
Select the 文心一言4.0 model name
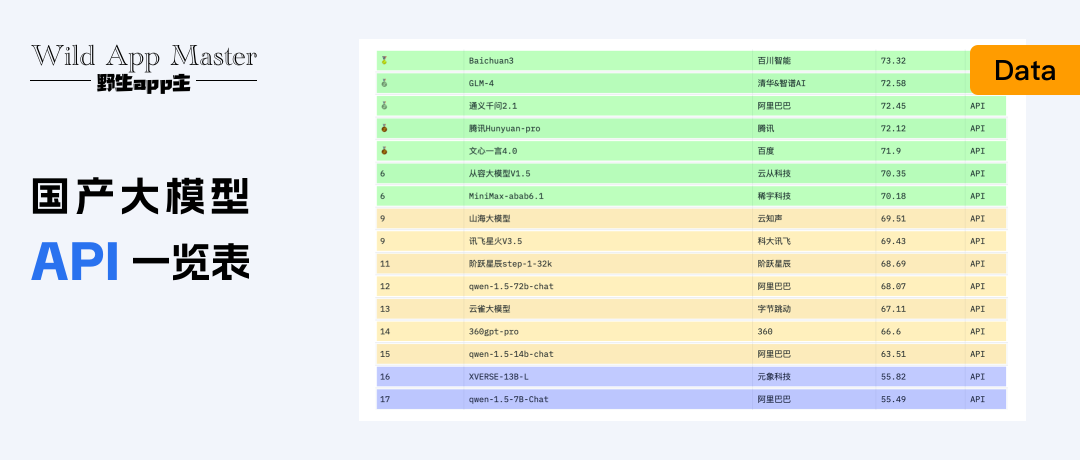point(492,151)
